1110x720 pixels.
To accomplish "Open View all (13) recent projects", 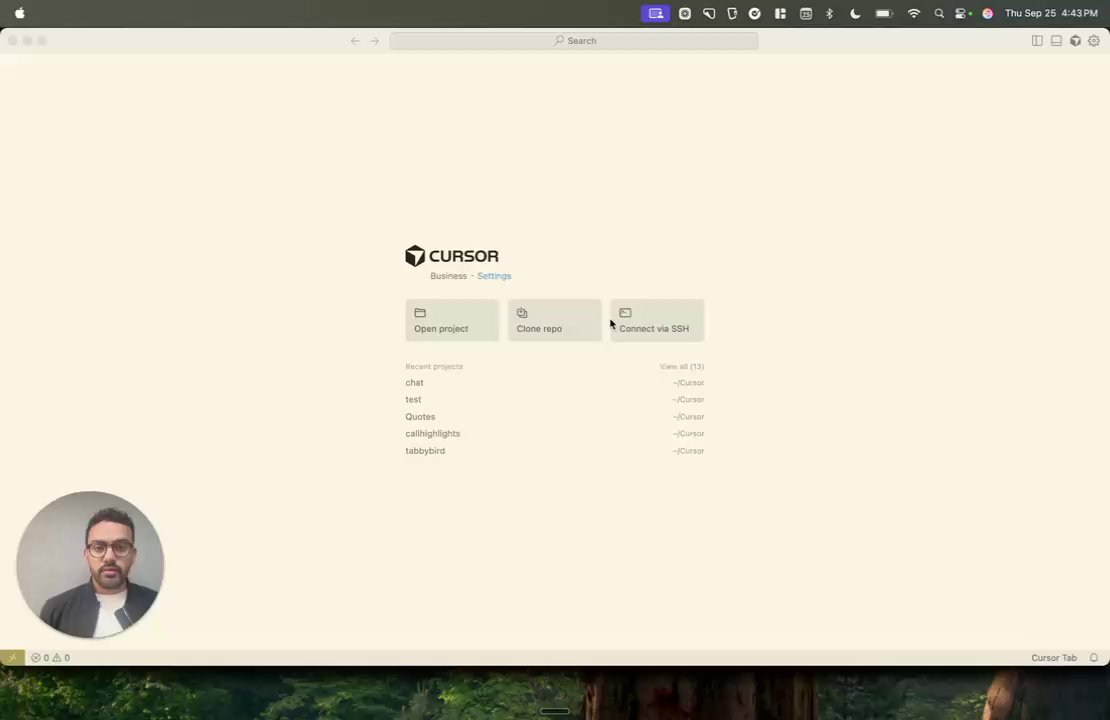I will (x=682, y=367).
